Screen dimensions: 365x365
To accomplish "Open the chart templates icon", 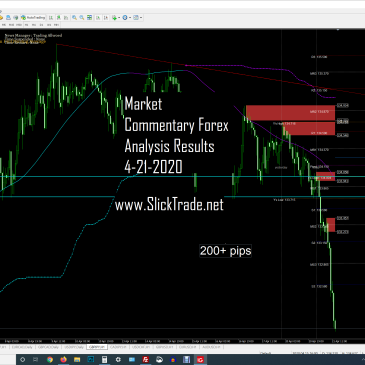I will (x=136, y=18).
